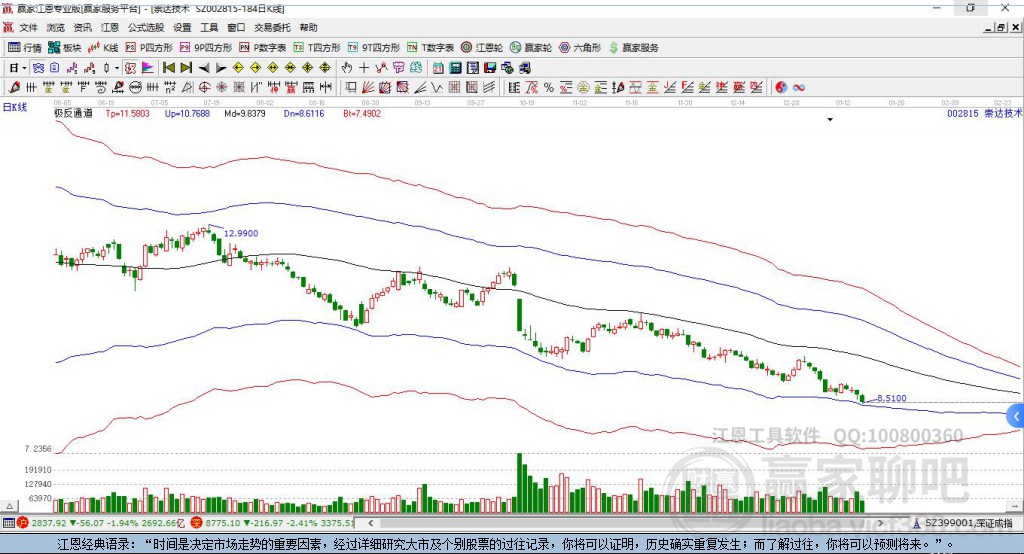Open 赢家服务 with dollar icon
This screenshot has width=1024, height=554.
(633, 48)
